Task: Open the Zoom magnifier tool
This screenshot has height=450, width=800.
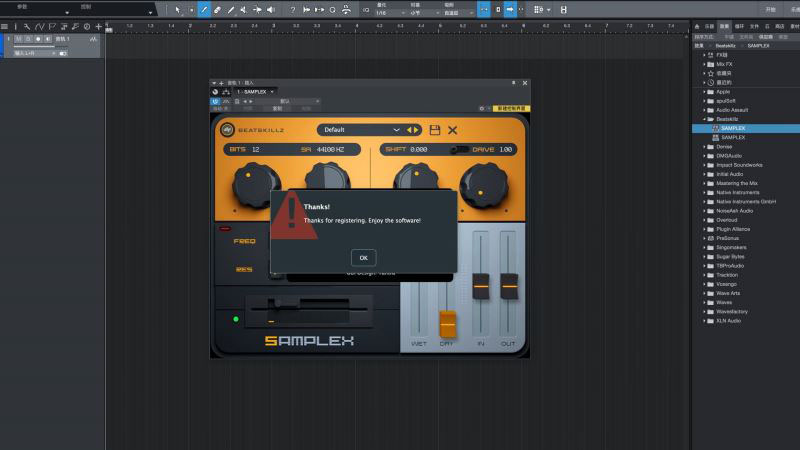Action: (x=332, y=10)
